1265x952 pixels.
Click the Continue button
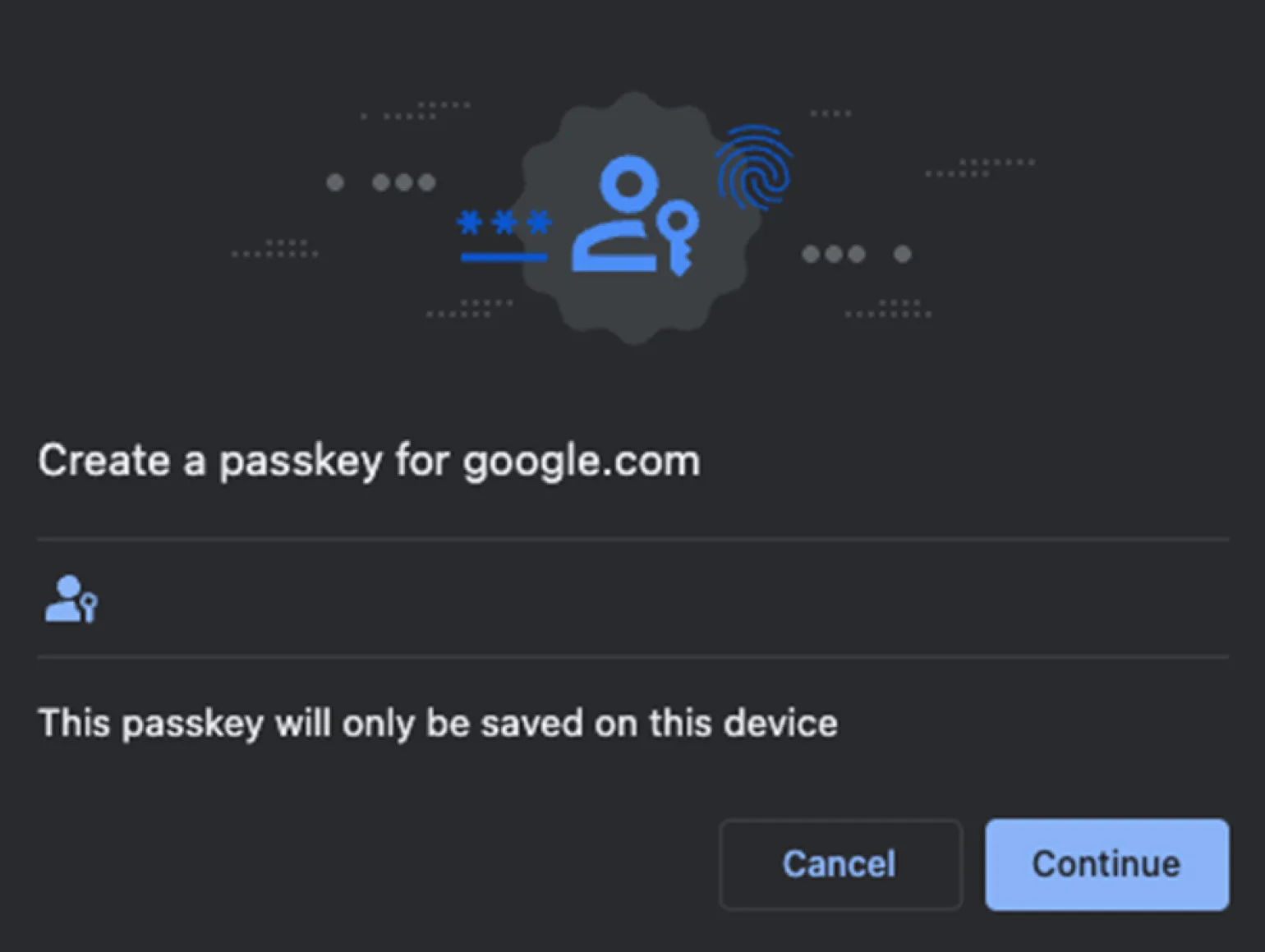click(1106, 864)
